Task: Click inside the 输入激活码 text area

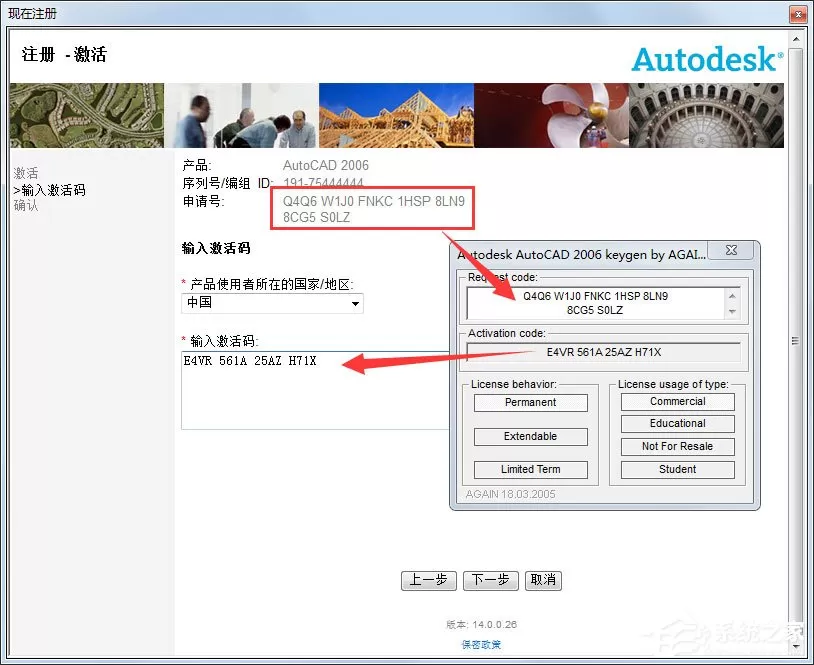Action: click(x=315, y=390)
